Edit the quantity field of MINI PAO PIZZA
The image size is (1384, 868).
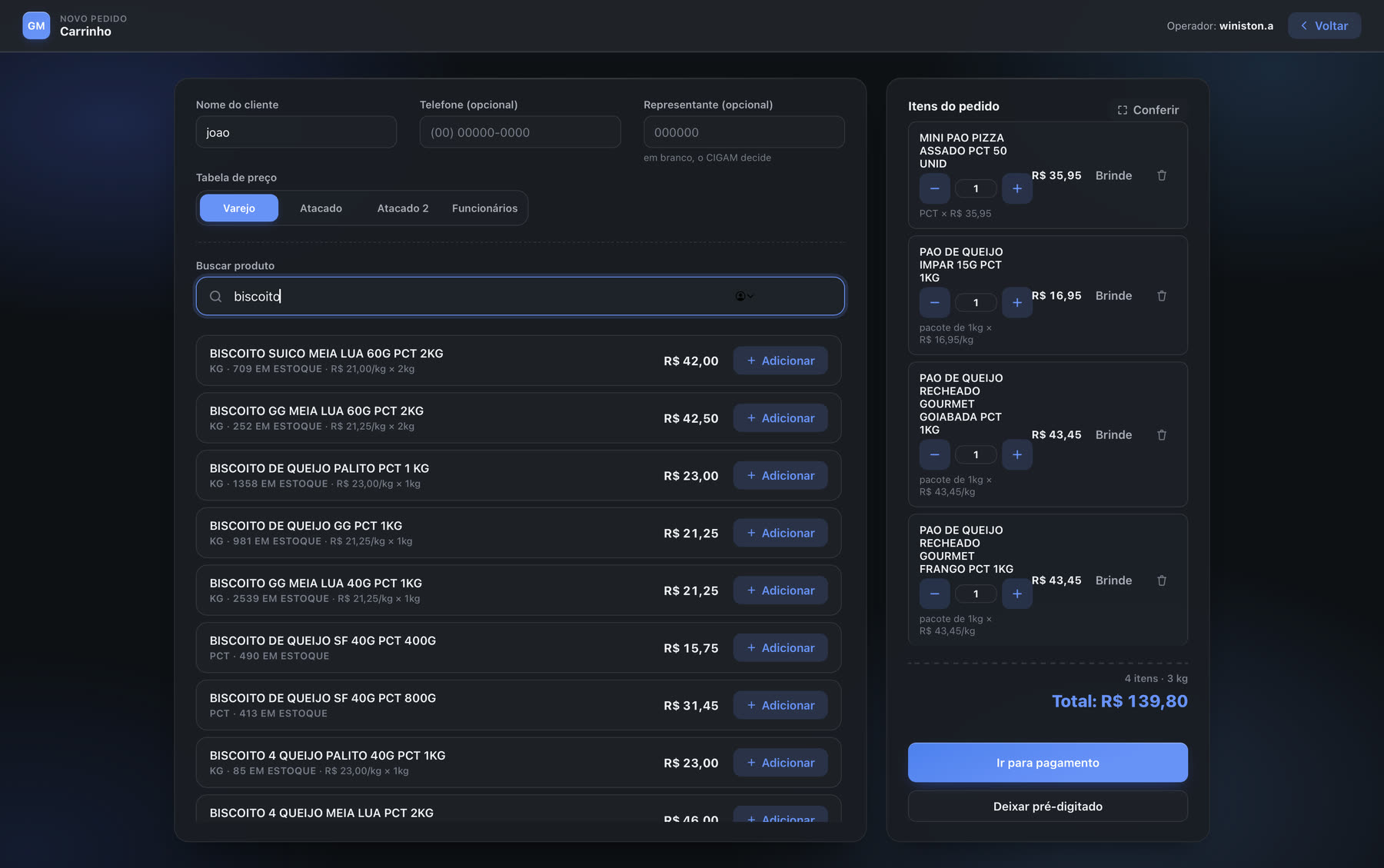point(976,188)
